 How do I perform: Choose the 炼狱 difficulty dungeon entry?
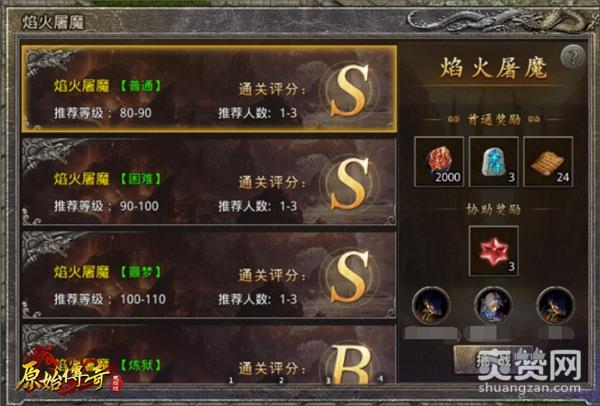click(209, 354)
